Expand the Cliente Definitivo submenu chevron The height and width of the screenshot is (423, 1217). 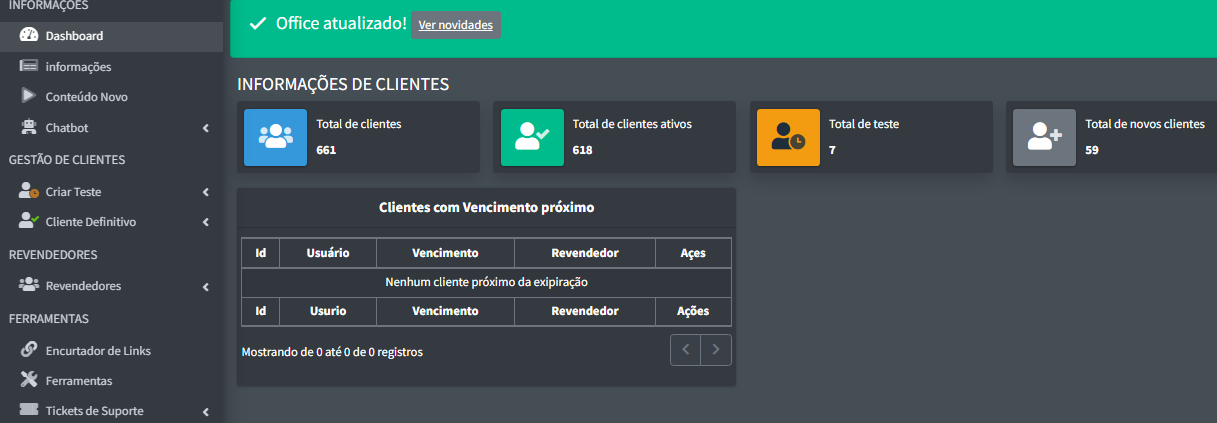point(205,222)
